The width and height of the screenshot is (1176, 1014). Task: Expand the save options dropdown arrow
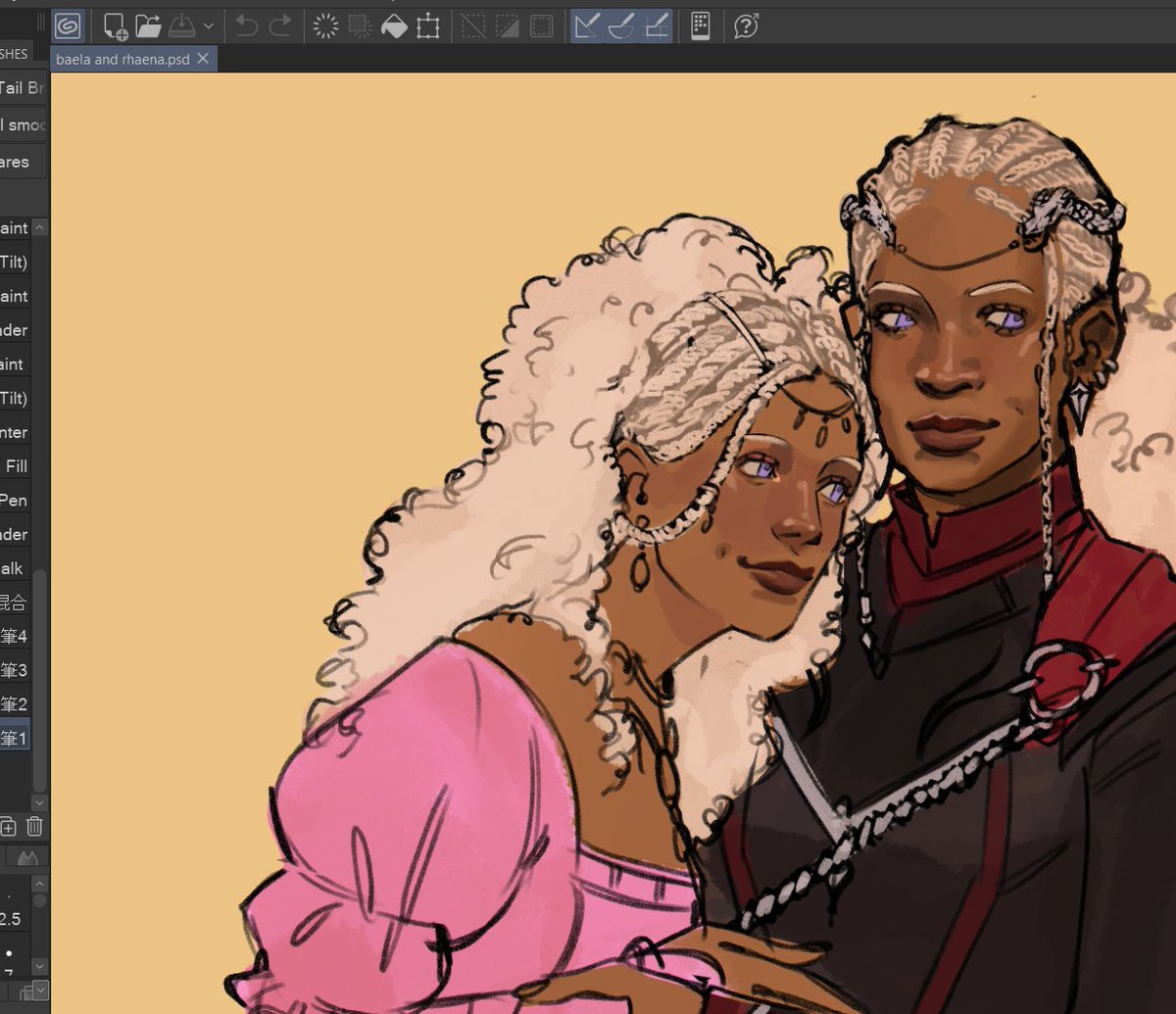pos(208,26)
